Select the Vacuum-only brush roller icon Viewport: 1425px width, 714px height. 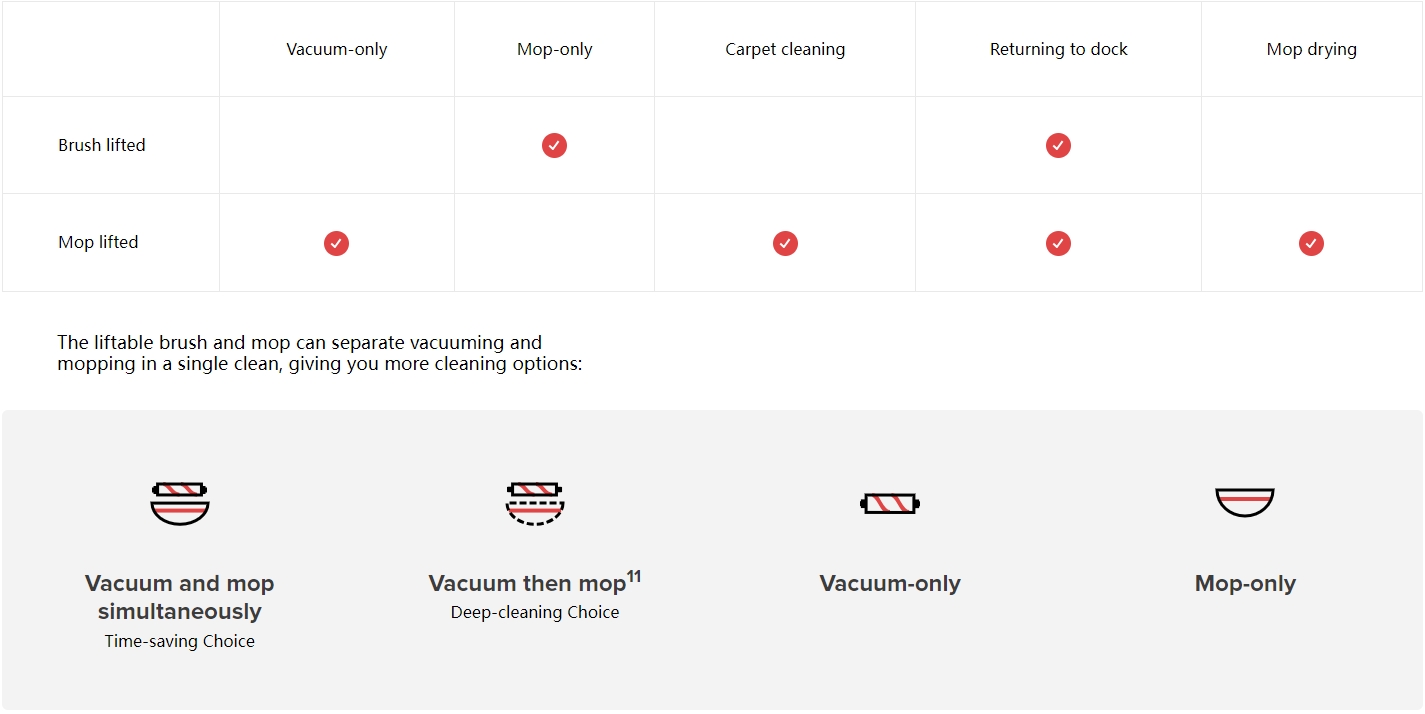pos(890,503)
